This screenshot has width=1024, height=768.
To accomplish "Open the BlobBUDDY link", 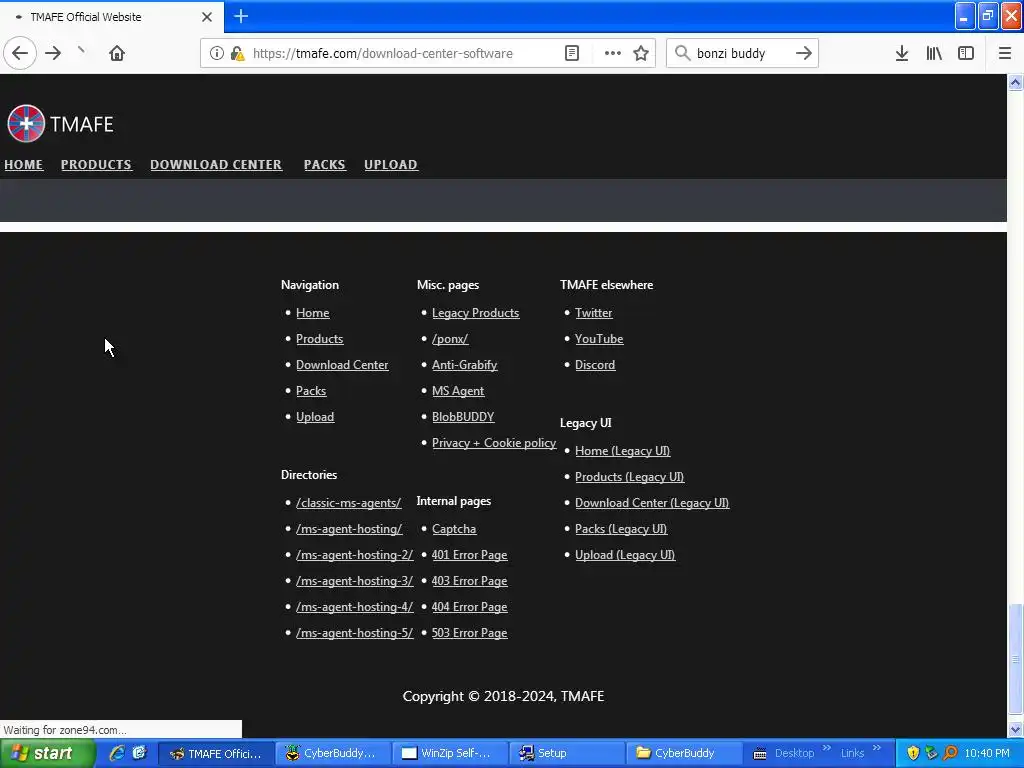I will pyautogui.click(x=463, y=417).
